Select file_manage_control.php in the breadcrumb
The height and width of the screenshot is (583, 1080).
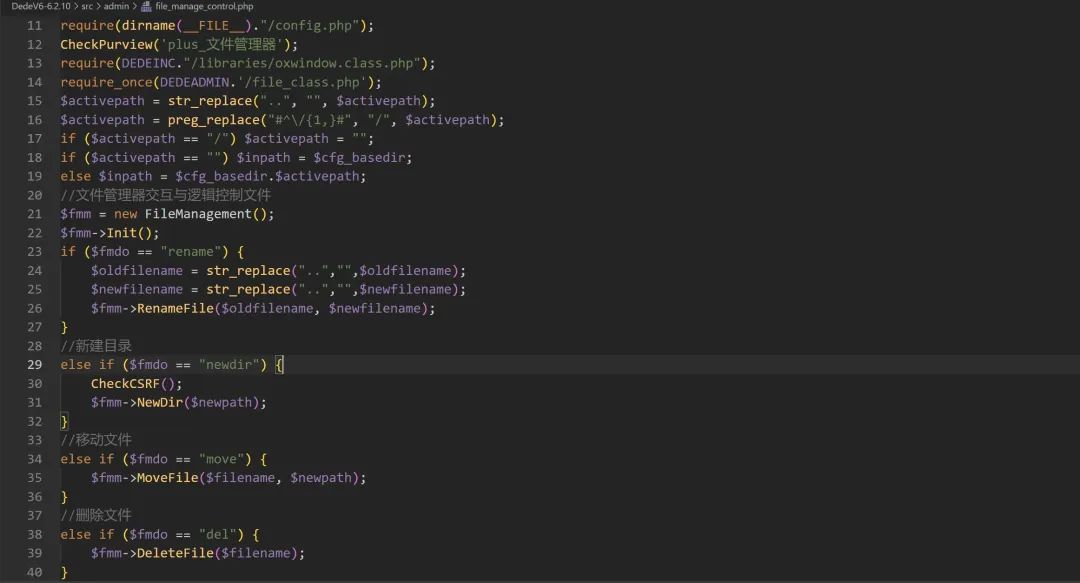(x=204, y=6)
